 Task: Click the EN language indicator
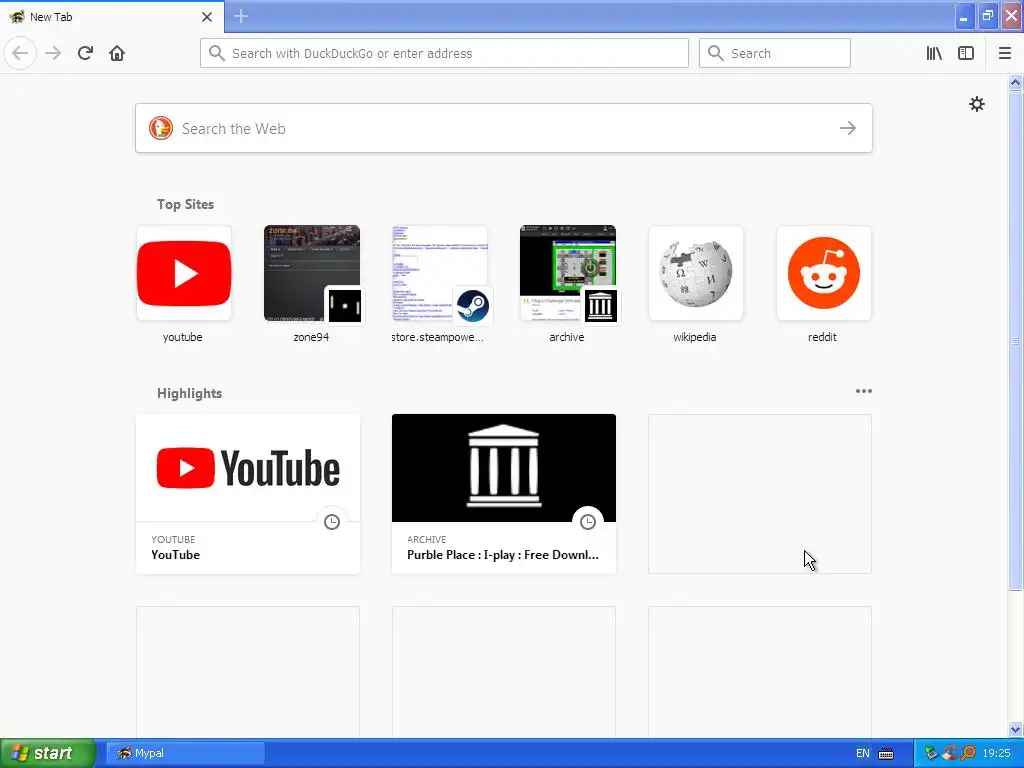[863, 753]
